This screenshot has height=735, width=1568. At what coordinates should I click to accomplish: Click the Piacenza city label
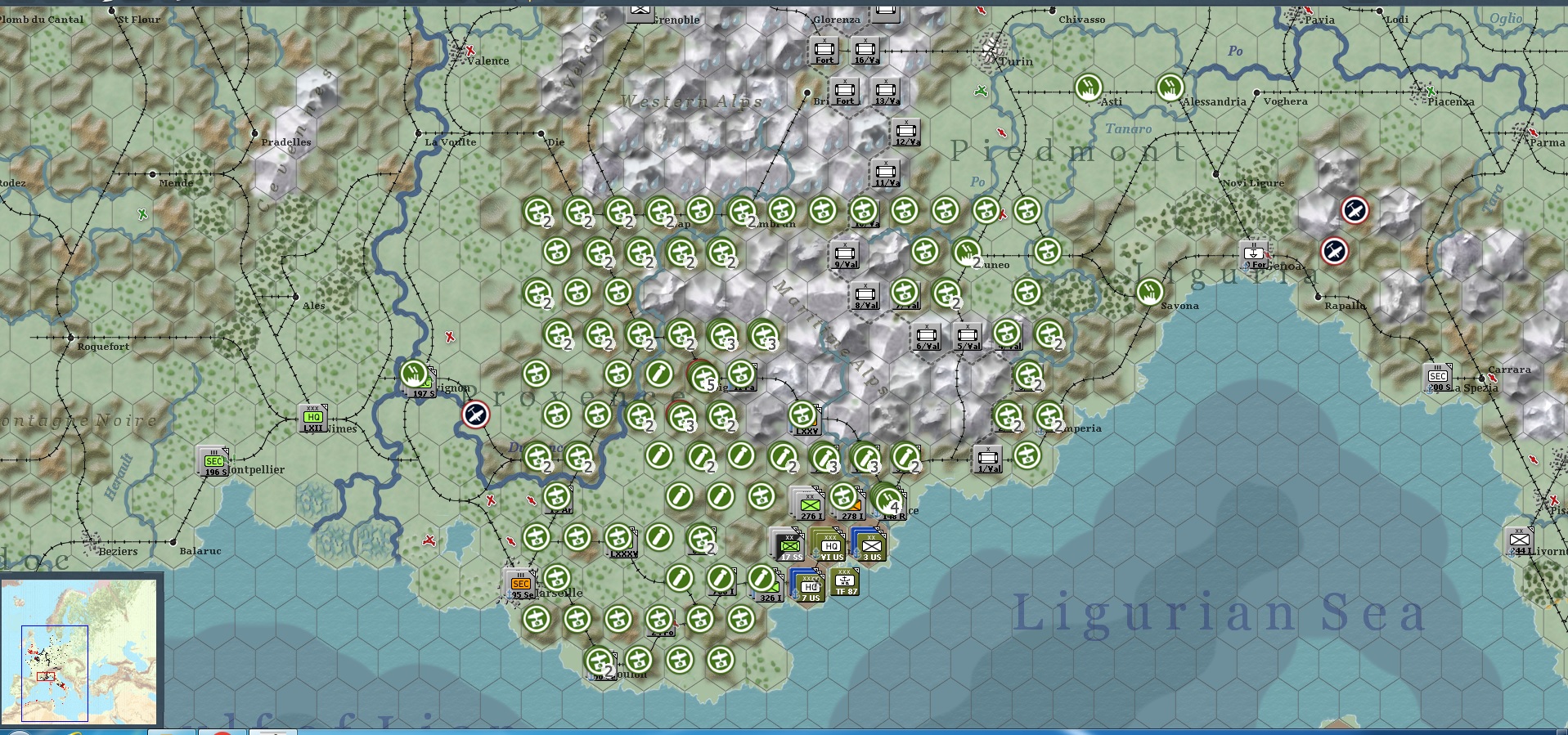click(x=1451, y=102)
